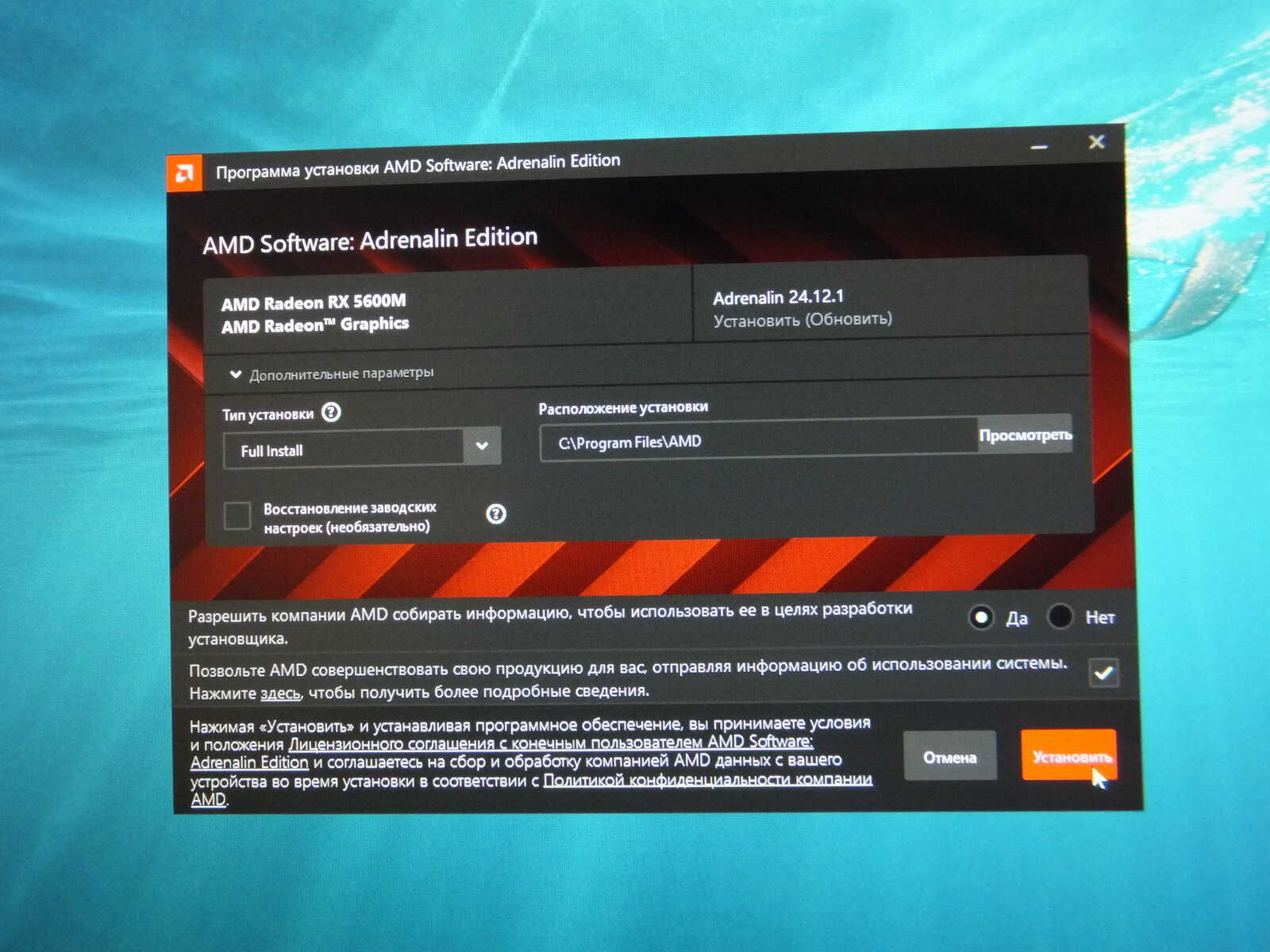Open help for the install type setting
This screenshot has width=1270, height=952.
(331, 413)
